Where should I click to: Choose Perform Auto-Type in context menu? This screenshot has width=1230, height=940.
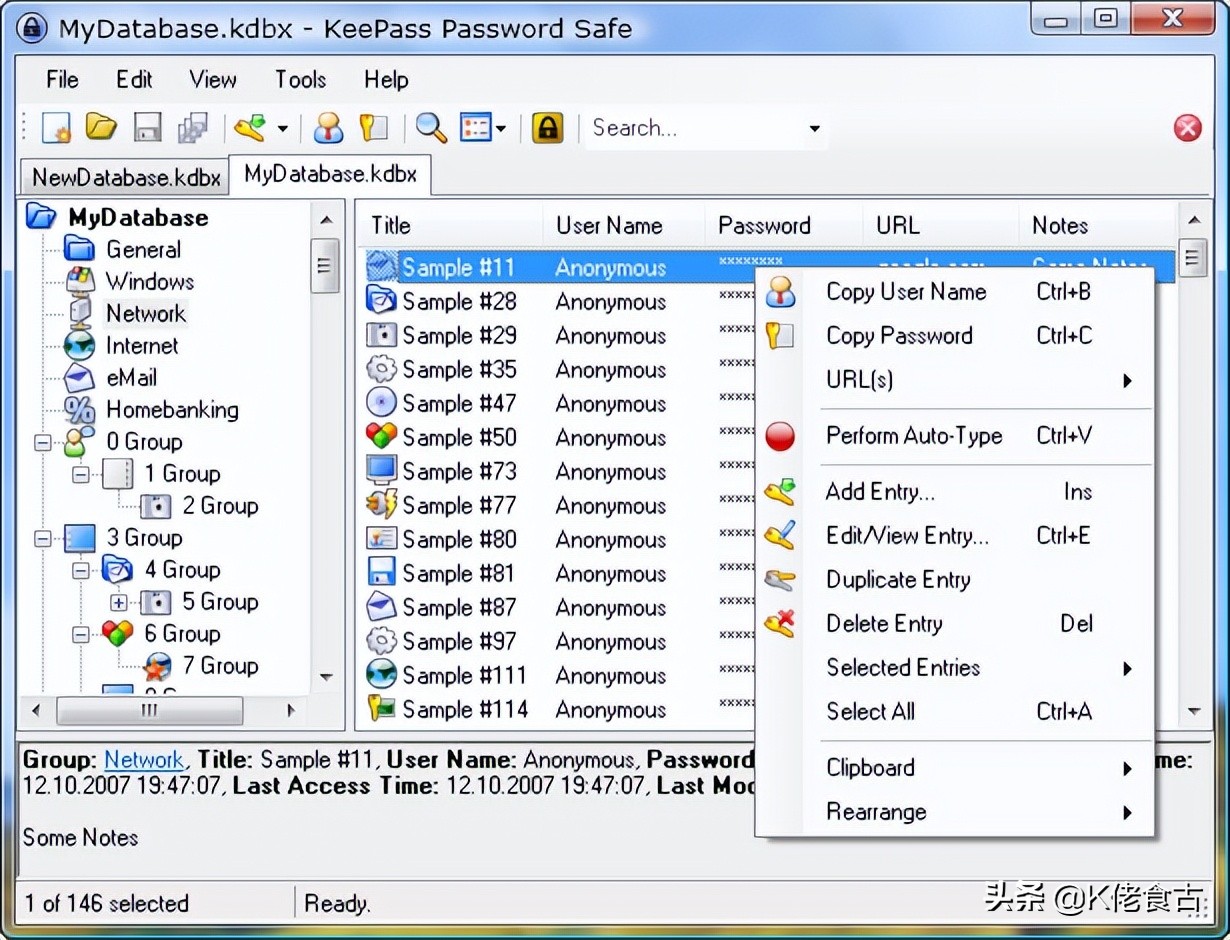tap(954, 436)
